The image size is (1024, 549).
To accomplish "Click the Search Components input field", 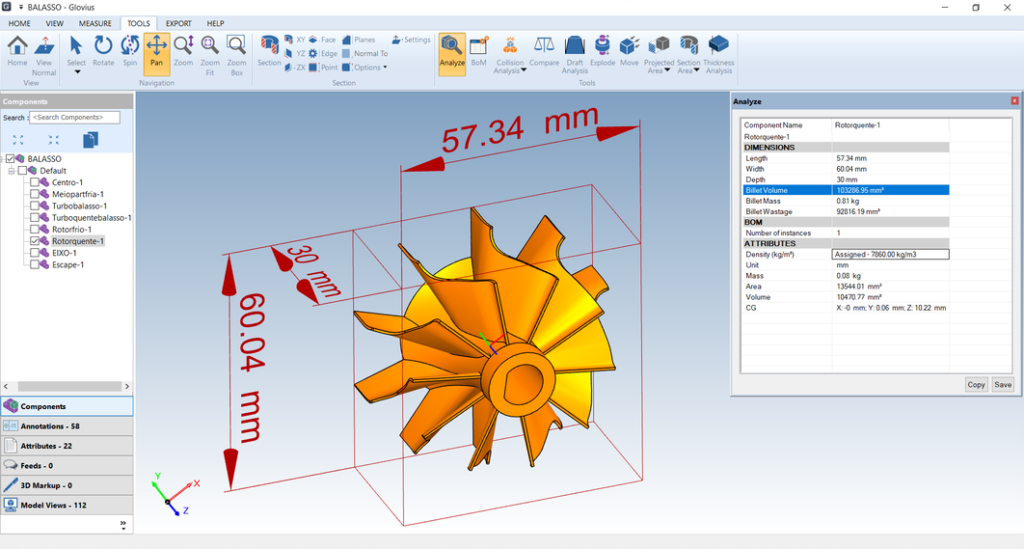I will pyautogui.click(x=74, y=118).
